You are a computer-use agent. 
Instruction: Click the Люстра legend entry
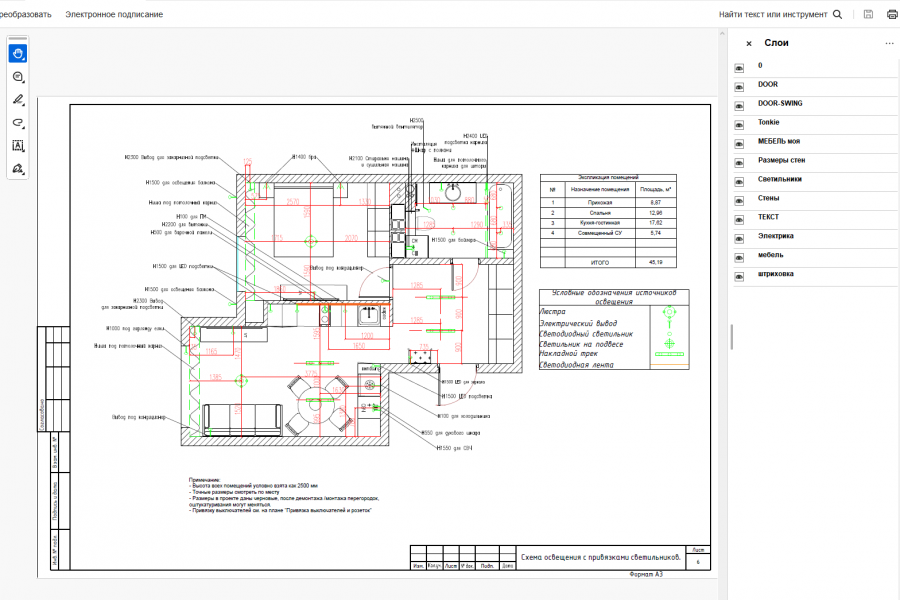(x=552, y=312)
